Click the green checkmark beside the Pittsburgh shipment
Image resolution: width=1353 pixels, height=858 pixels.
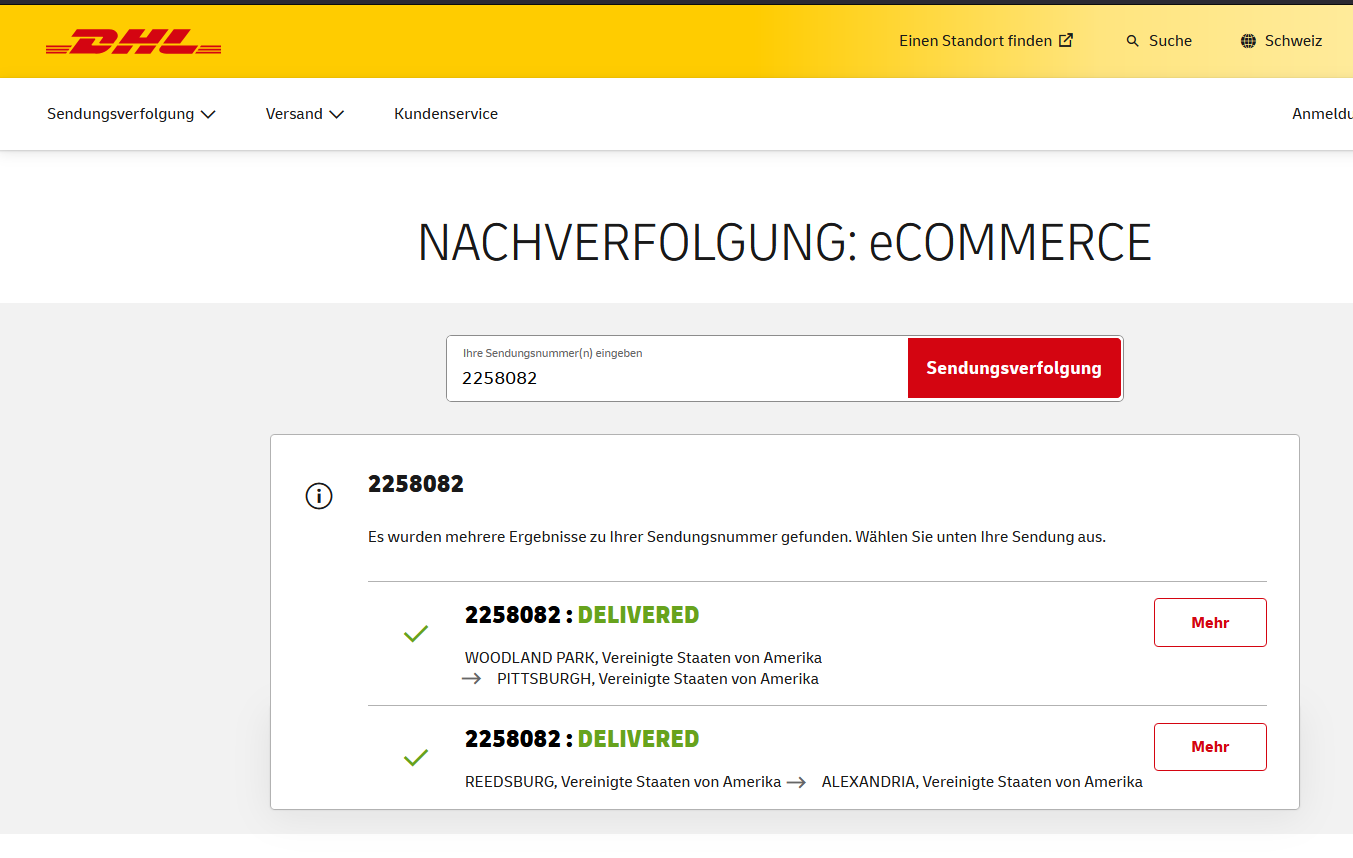[416, 632]
